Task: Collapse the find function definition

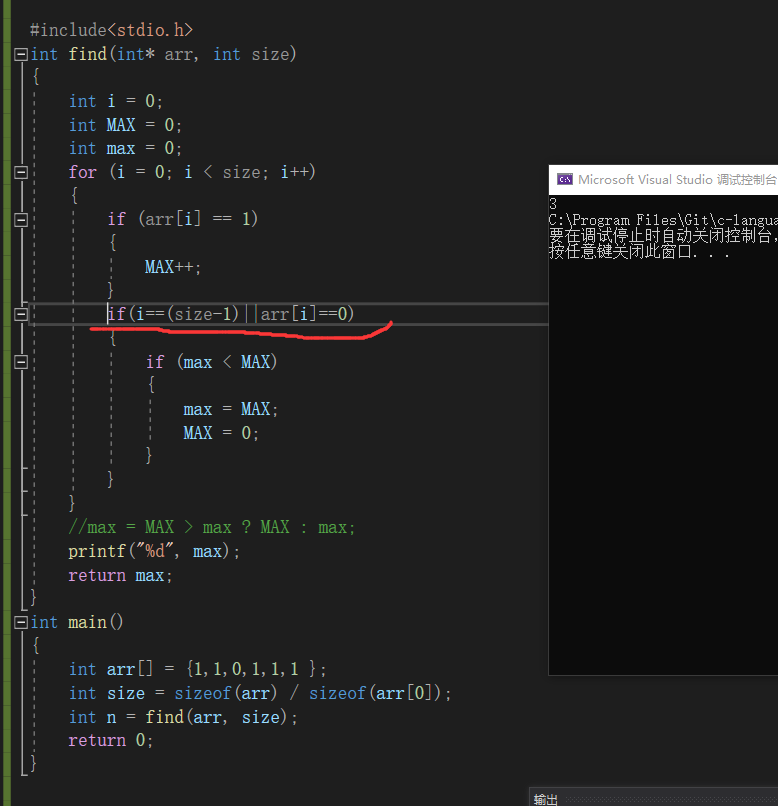Action: pyautogui.click(x=21, y=54)
